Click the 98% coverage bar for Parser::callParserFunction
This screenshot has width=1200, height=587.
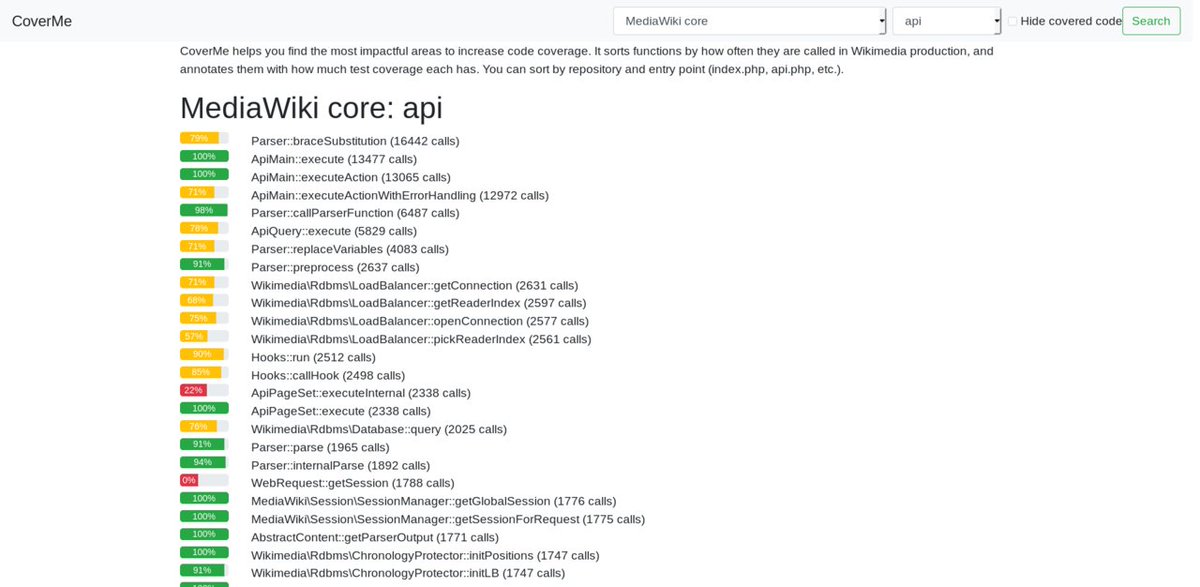[204, 210]
